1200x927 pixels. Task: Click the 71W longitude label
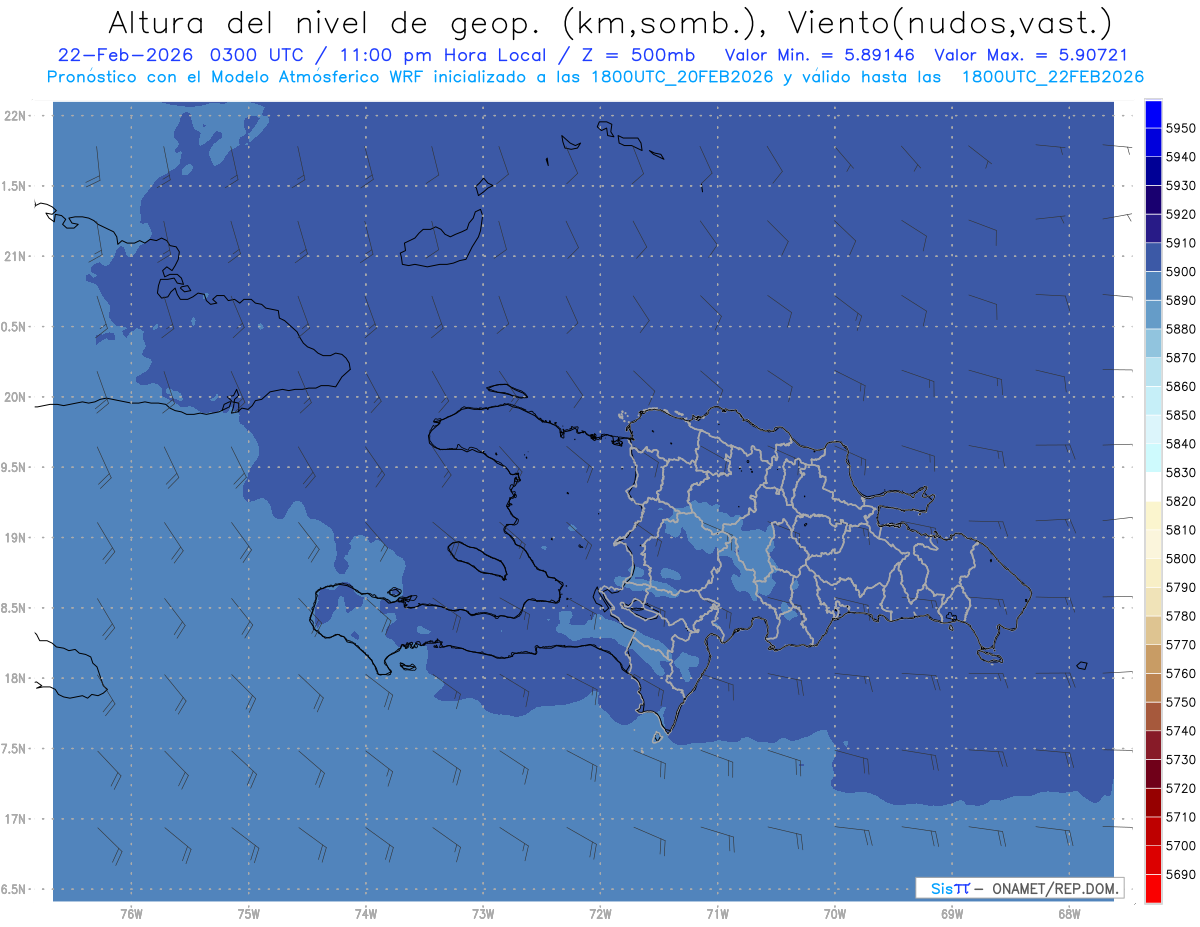[x=717, y=914]
